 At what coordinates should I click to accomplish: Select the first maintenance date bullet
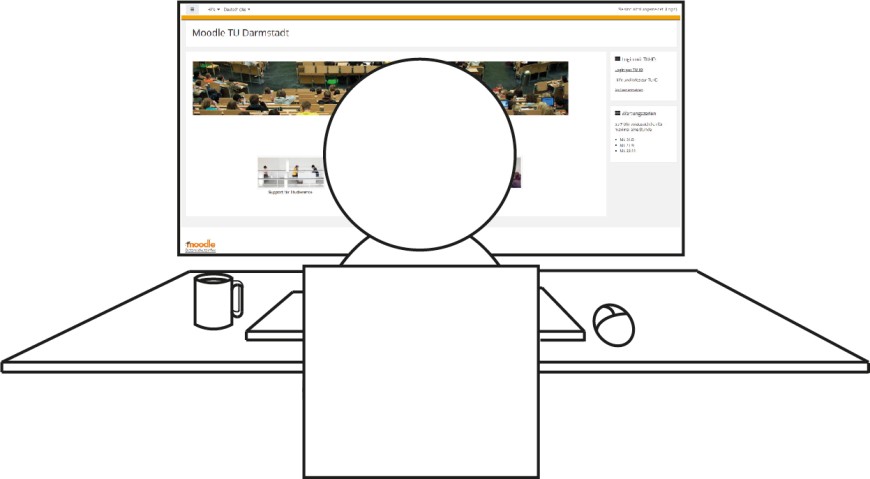point(627,139)
